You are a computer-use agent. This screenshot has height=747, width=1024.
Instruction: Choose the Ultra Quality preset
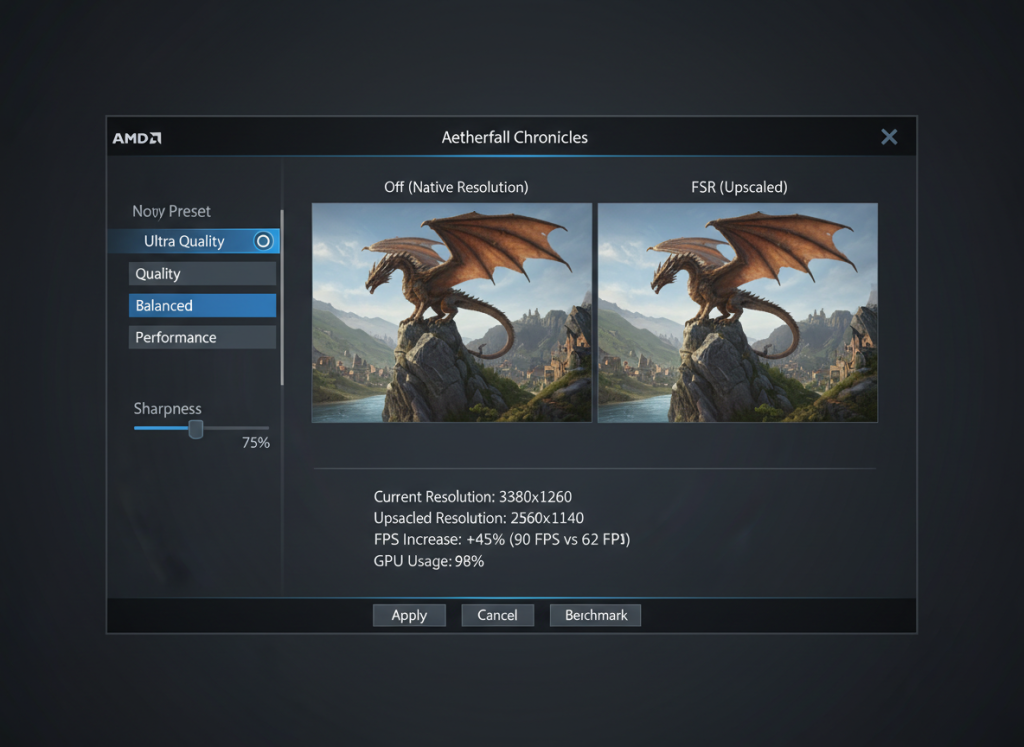pyautogui.click(x=194, y=242)
